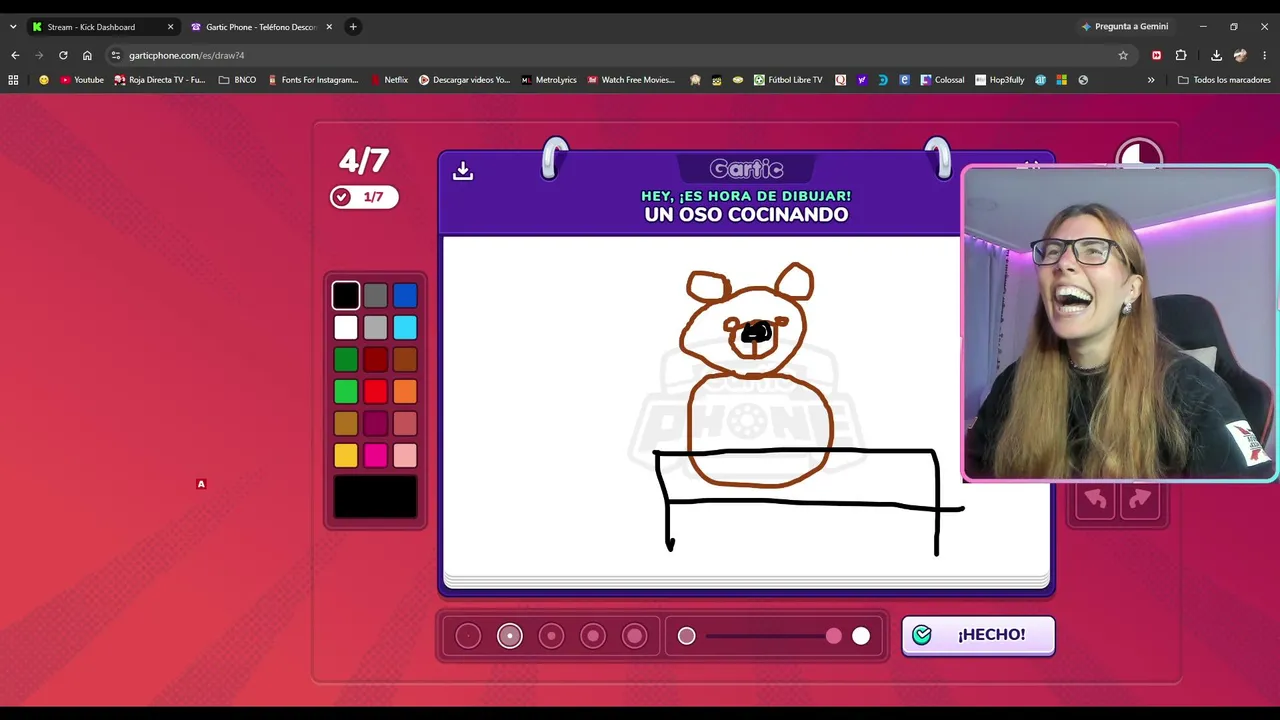This screenshot has width=1280, height=720.
Task: Select the smallest brush size
Action: 468,636
